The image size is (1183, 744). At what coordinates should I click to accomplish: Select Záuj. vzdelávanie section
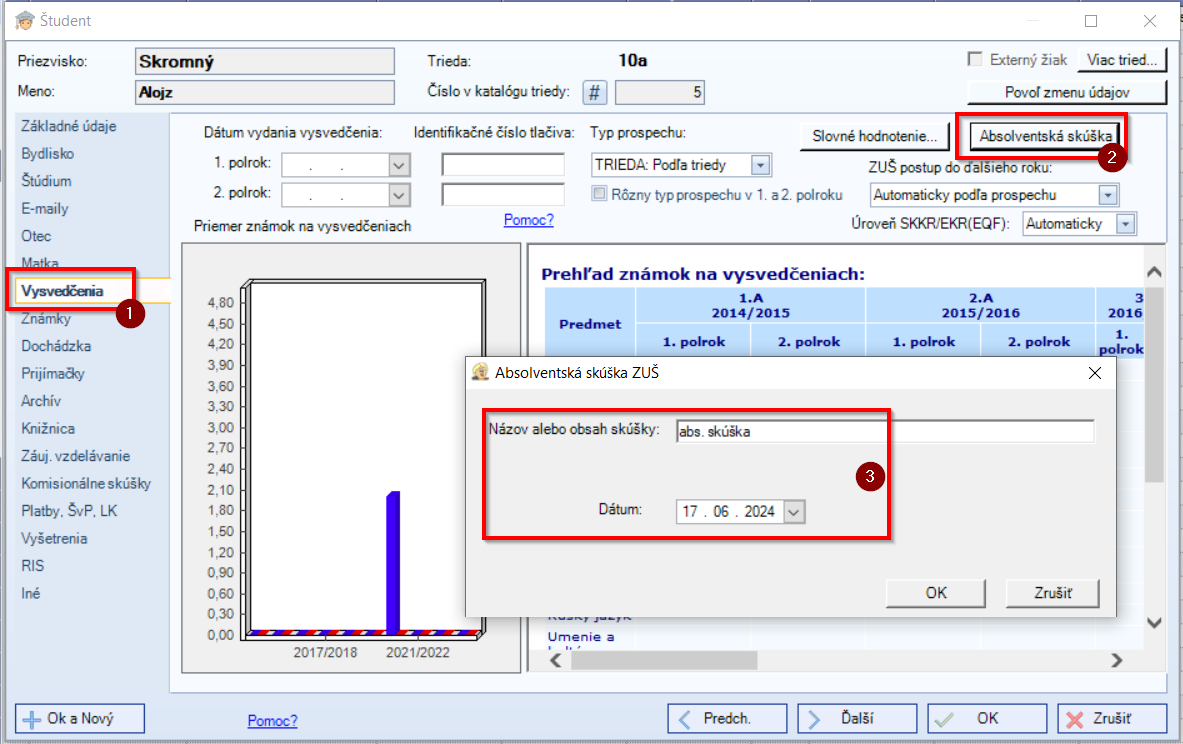click(x=75, y=456)
